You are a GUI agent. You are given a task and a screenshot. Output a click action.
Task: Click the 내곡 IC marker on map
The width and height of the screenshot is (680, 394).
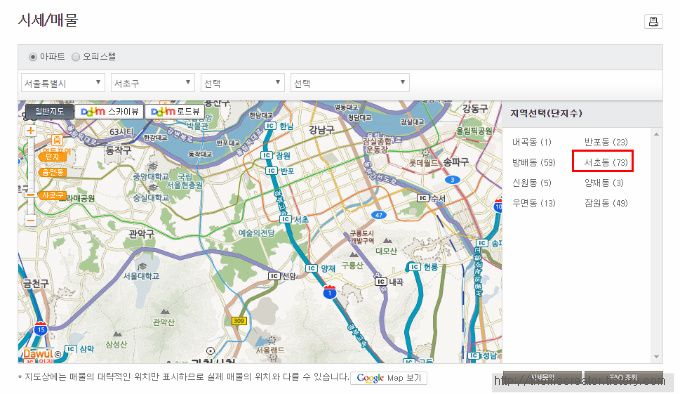pos(389,282)
